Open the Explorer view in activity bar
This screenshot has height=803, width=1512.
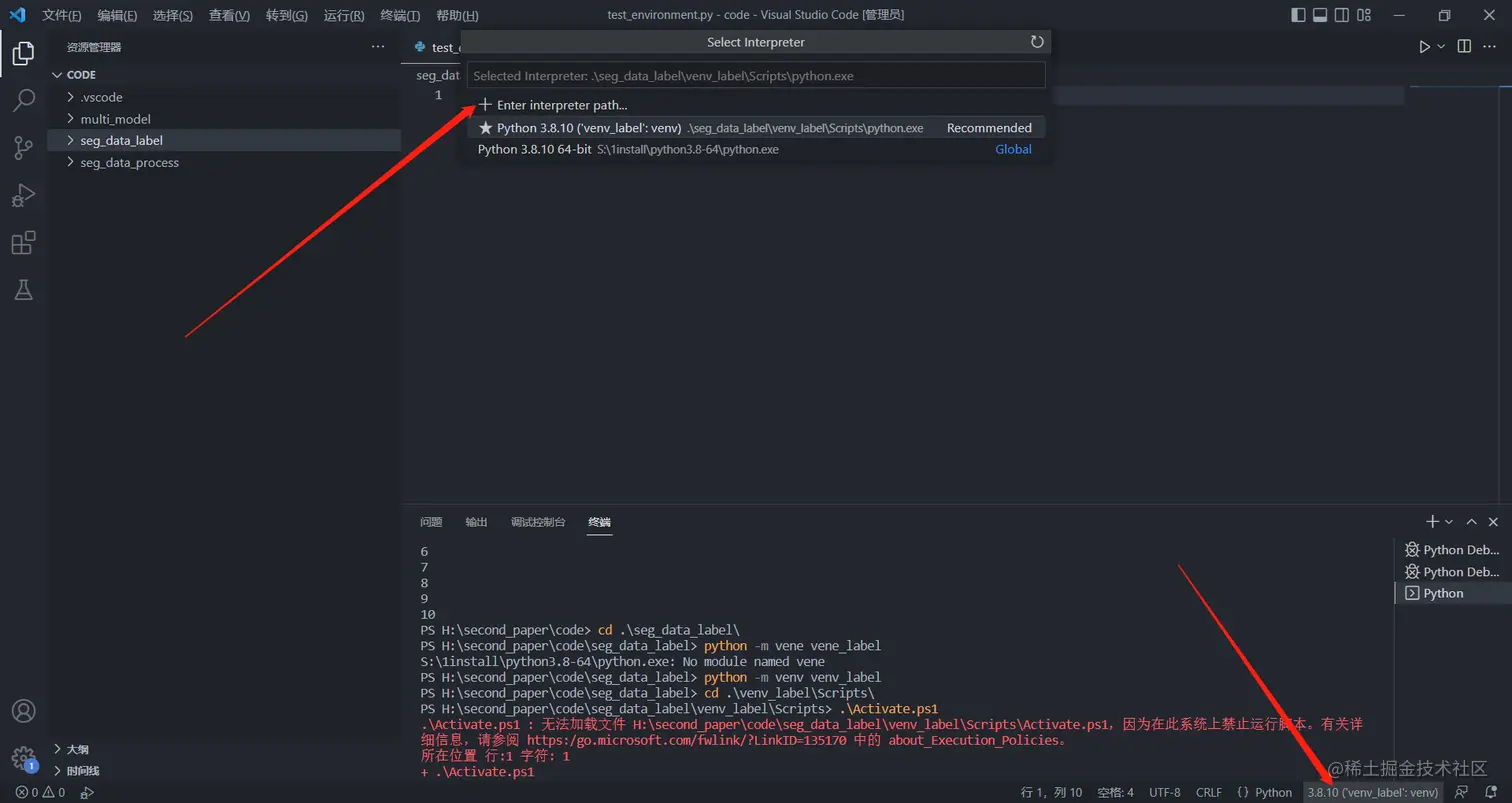tap(23, 53)
